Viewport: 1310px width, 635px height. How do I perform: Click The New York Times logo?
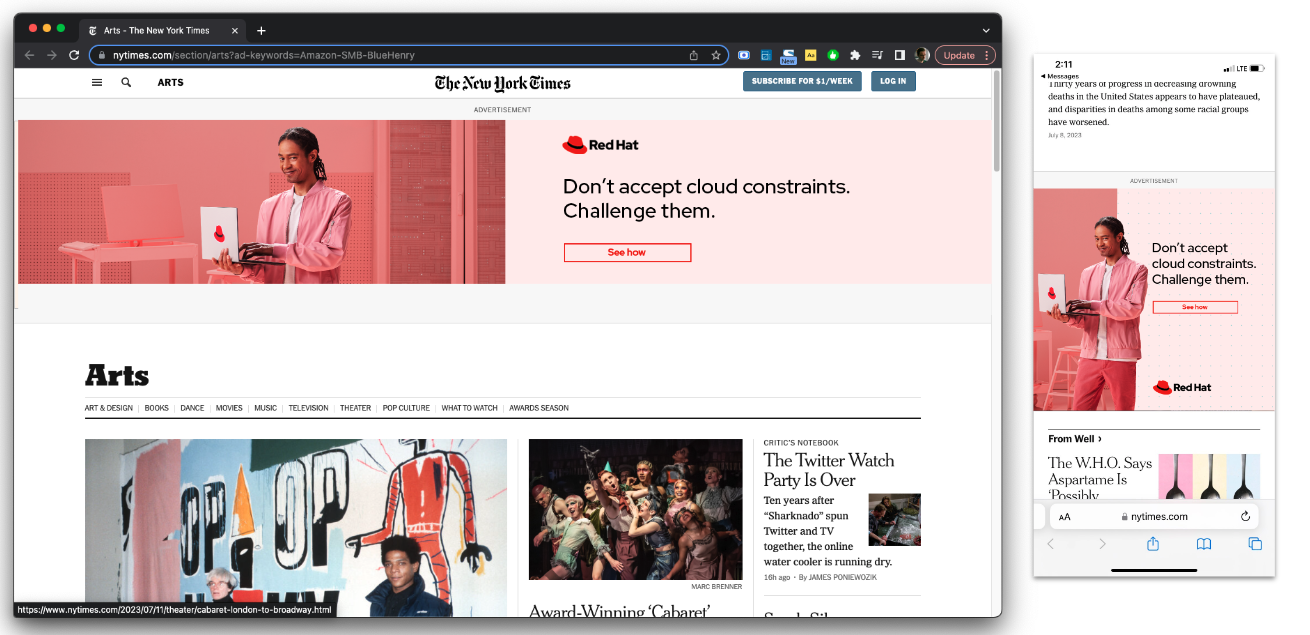coord(503,82)
